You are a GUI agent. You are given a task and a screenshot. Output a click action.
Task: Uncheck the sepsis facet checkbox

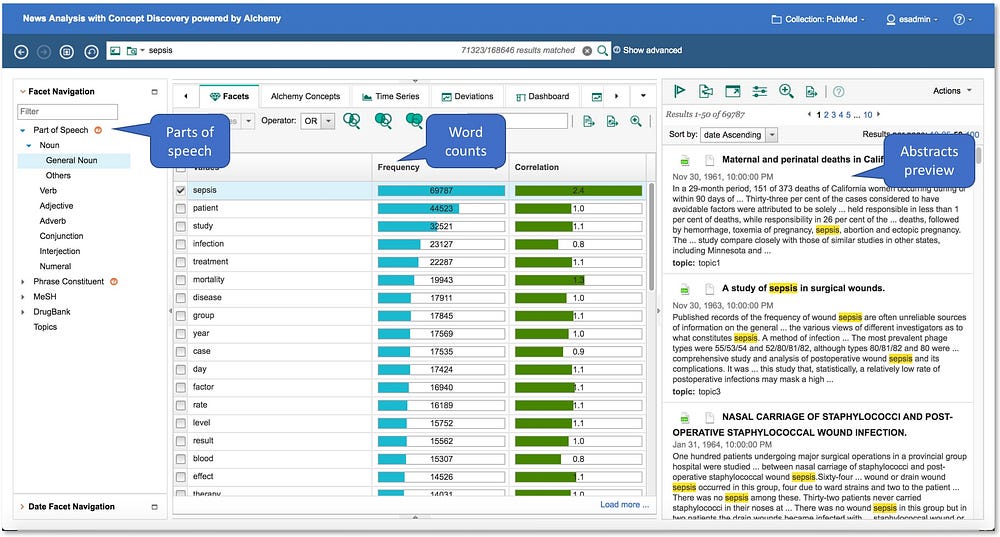pyautogui.click(x=181, y=190)
